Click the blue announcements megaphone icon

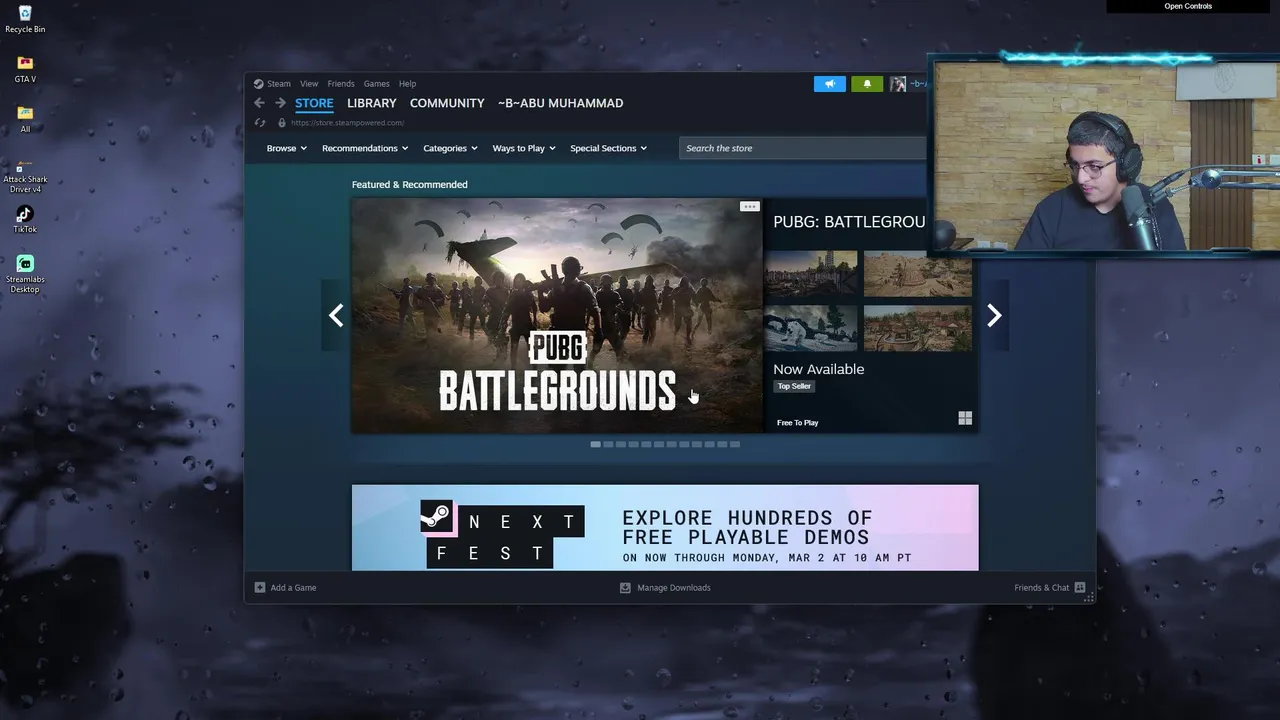(x=829, y=84)
